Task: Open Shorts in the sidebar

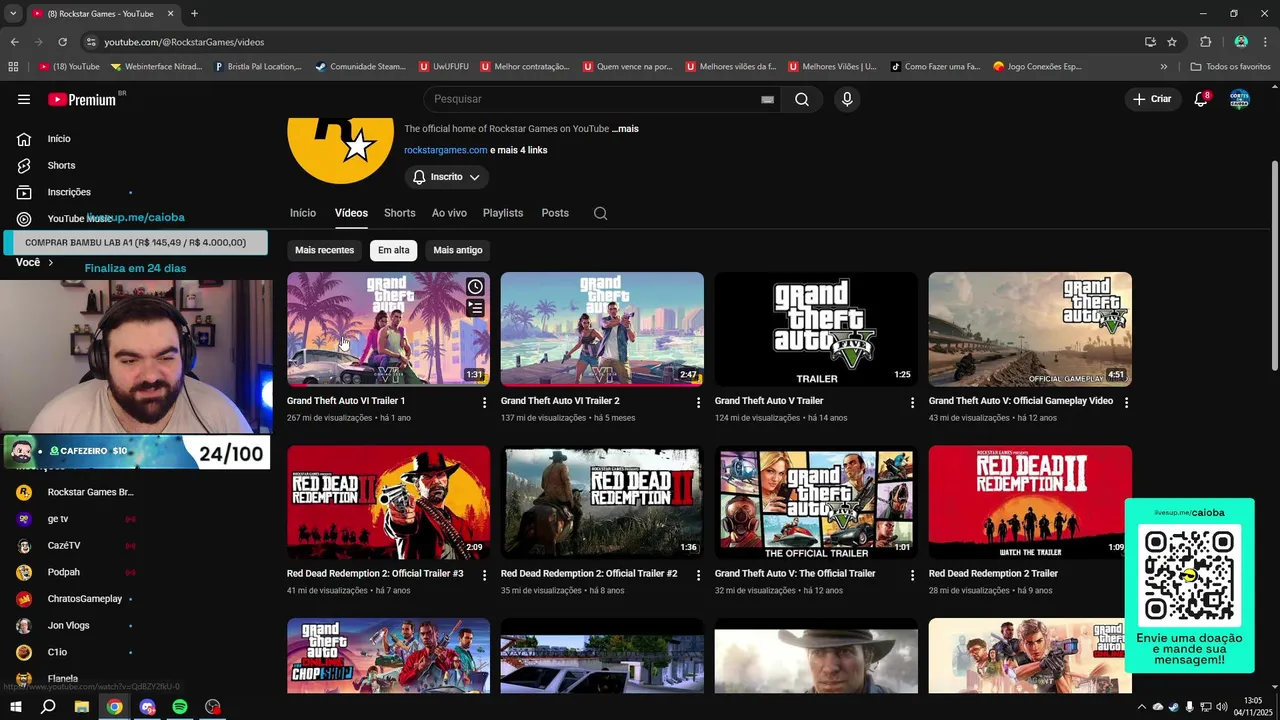Action: click(61, 165)
